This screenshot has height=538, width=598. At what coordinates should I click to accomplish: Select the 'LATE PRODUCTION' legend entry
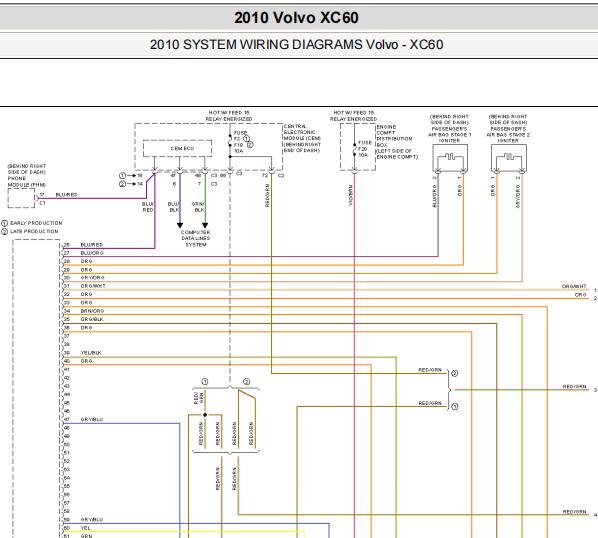(34, 231)
